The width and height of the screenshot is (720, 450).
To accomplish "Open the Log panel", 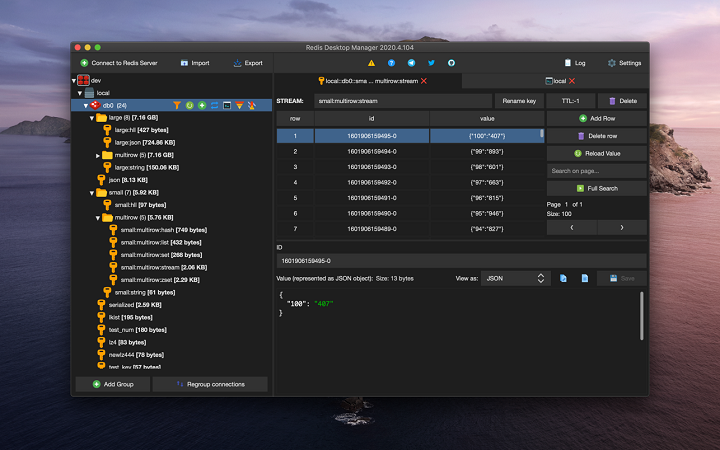I will pos(574,63).
